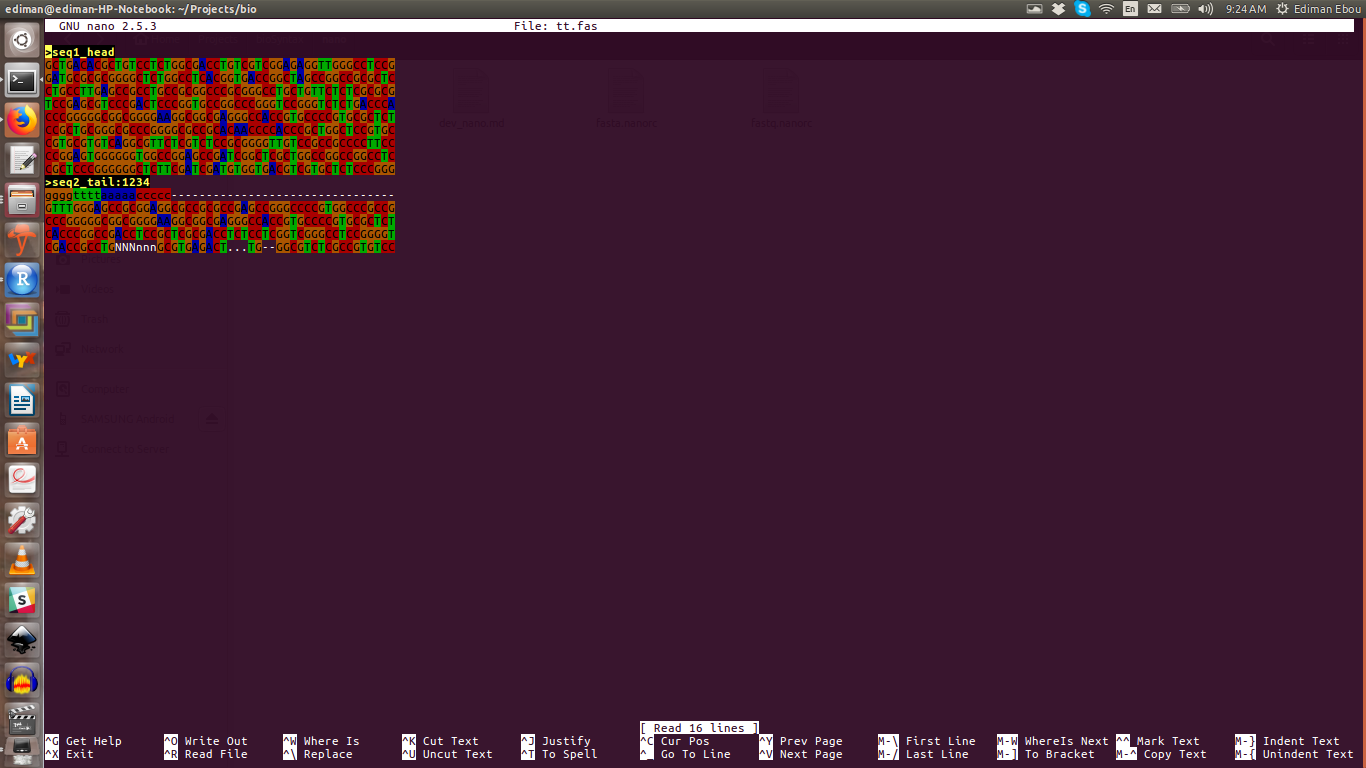The height and width of the screenshot is (768, 1366).
Task: Click the 'To Spell' shortcut label
Action: click(x=570, y=754)
